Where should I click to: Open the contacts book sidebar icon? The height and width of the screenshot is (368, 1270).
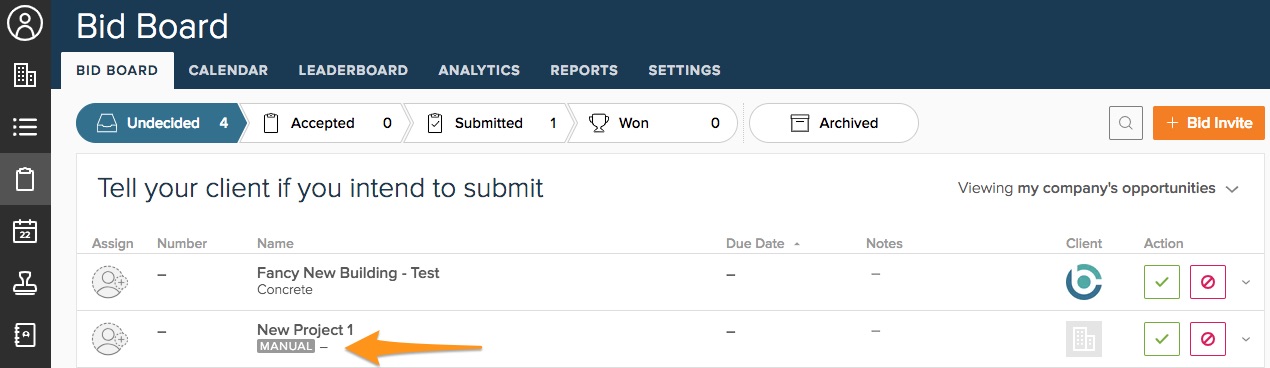click(x=25, y=335)
